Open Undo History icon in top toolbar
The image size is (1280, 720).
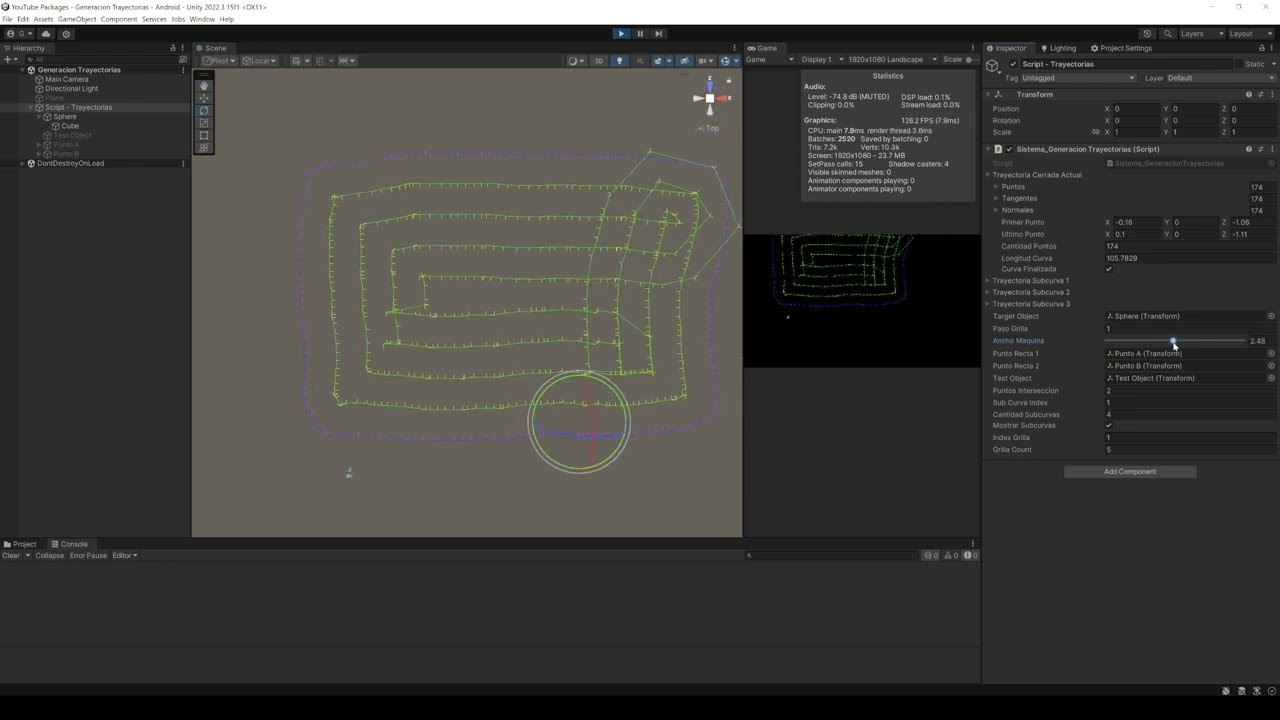1147,33
